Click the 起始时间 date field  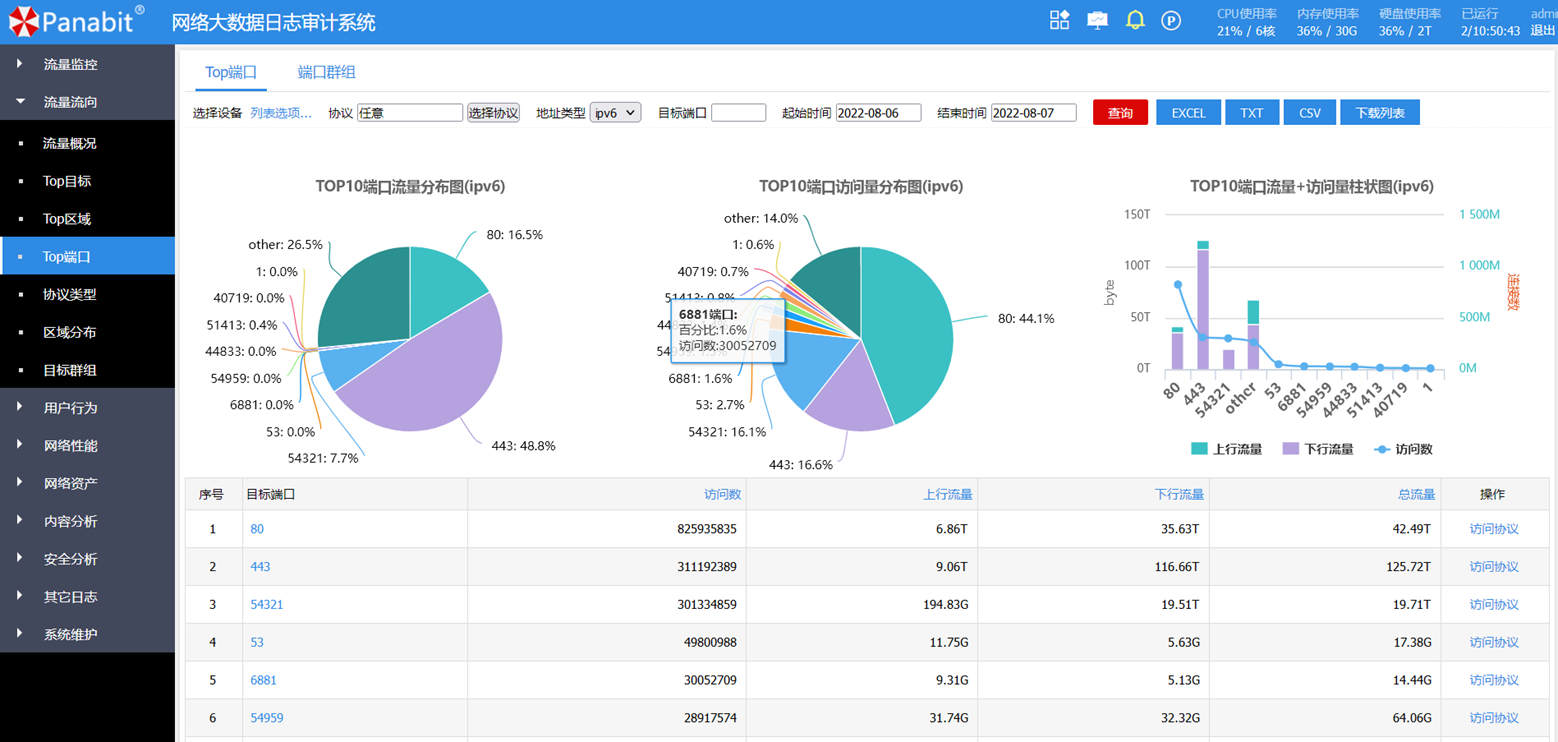(x=878, y=113)
